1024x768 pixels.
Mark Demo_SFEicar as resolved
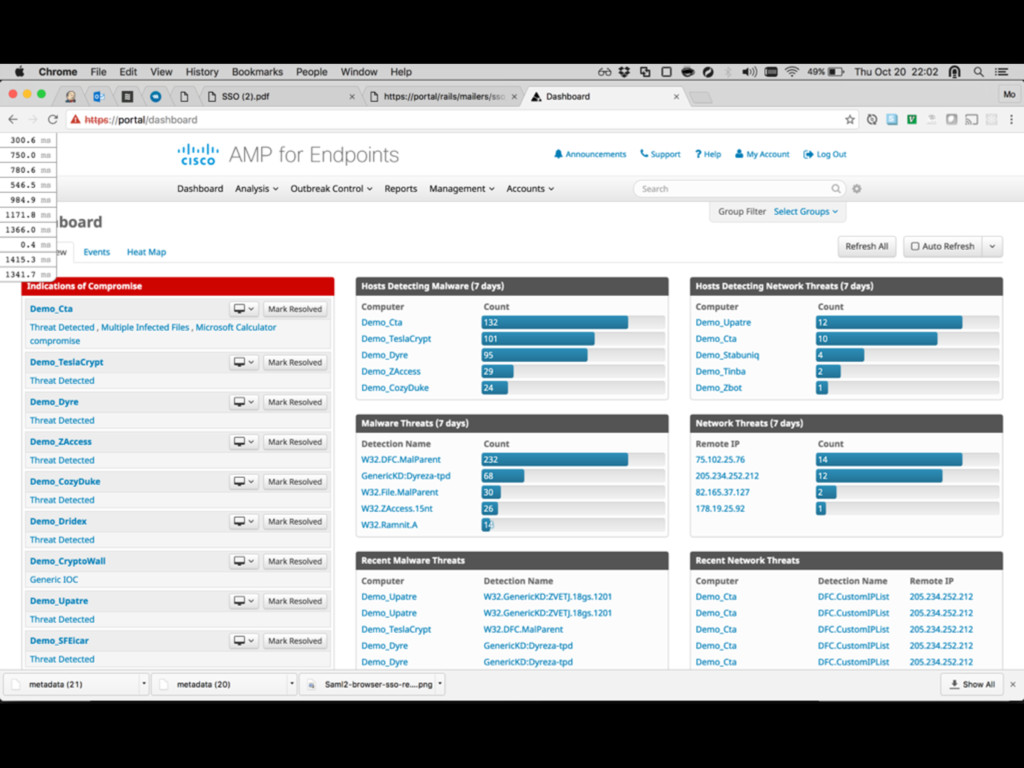tap(295, 641)
